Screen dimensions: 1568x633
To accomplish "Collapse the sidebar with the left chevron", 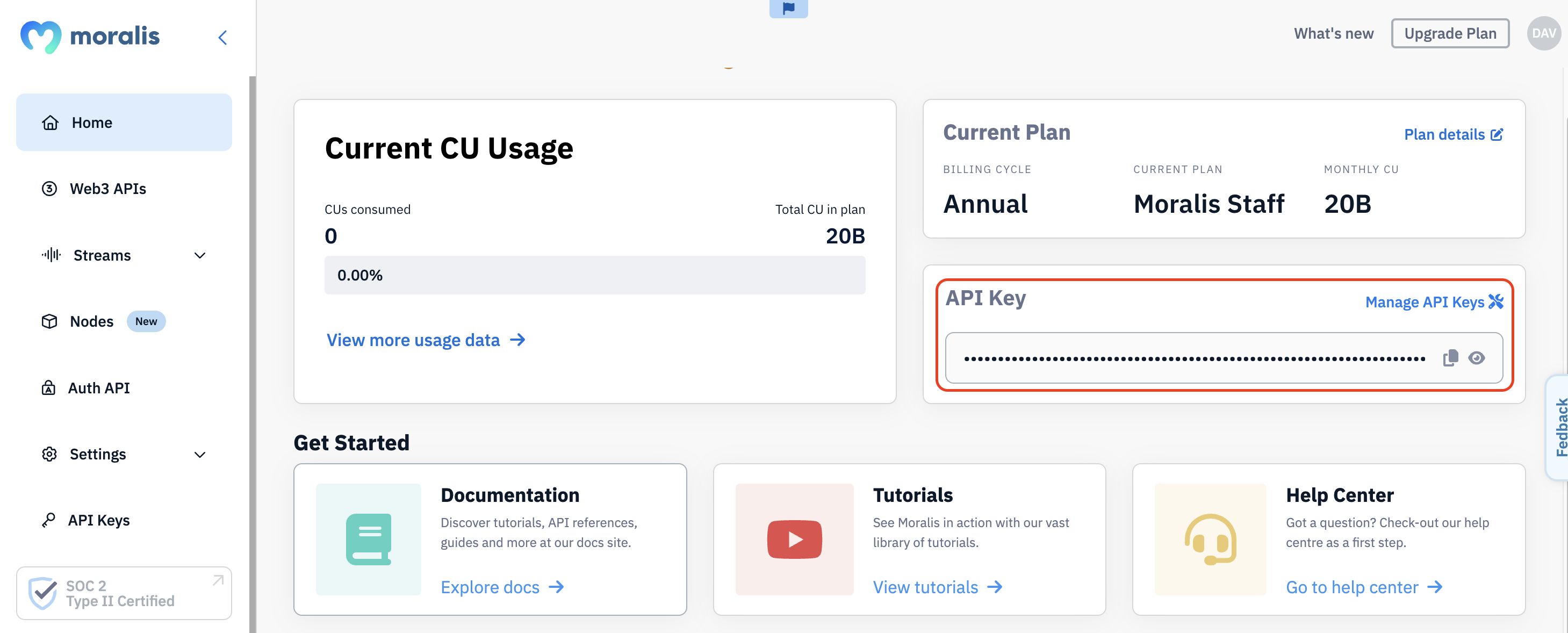I will (223, 38).
